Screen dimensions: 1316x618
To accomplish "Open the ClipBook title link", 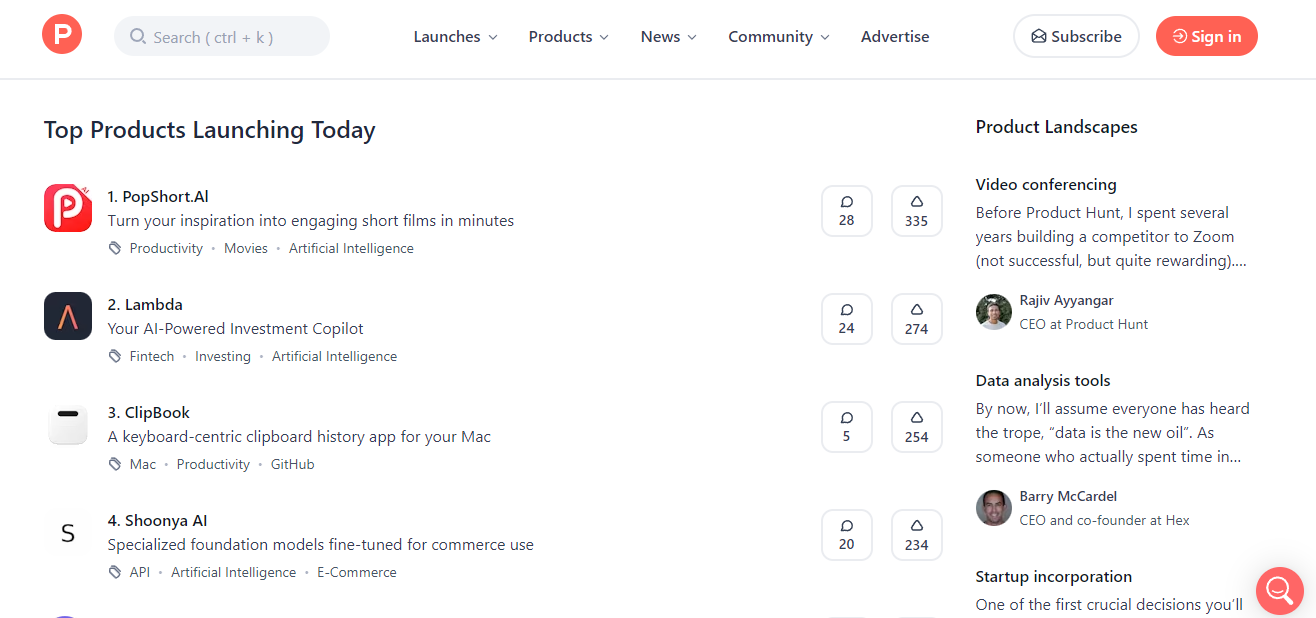I will (149, 412).
